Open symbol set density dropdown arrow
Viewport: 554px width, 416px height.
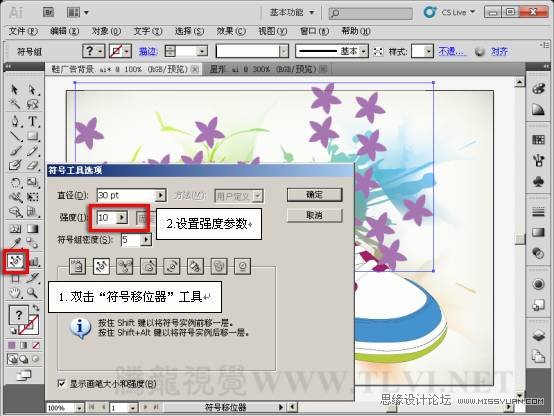[146, 240]
